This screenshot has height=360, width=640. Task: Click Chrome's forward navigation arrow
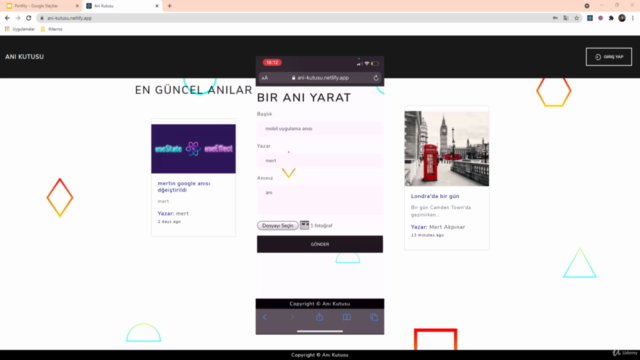click(18, 18)
